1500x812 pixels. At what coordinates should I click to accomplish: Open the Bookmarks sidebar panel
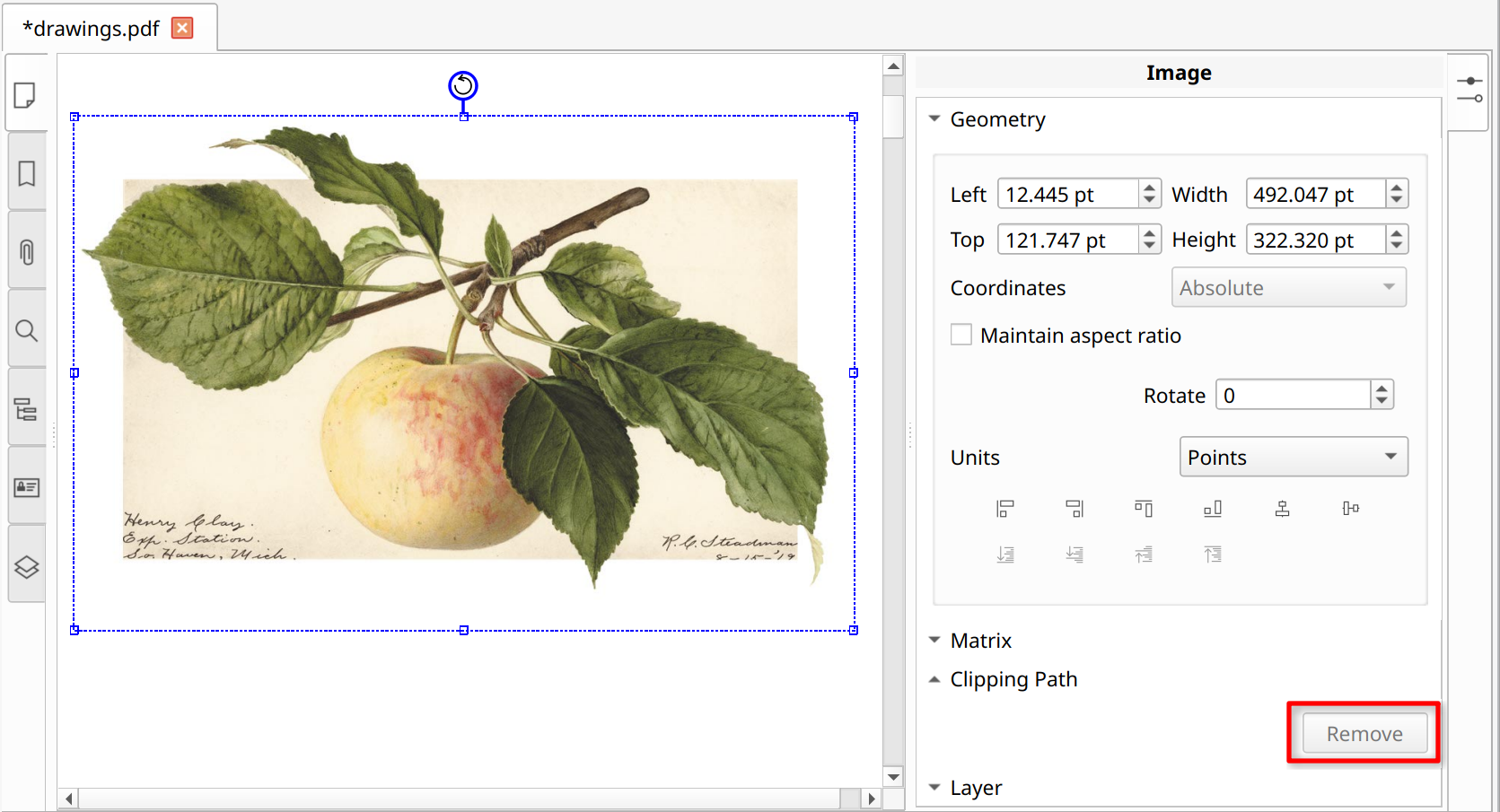[26, 173]
